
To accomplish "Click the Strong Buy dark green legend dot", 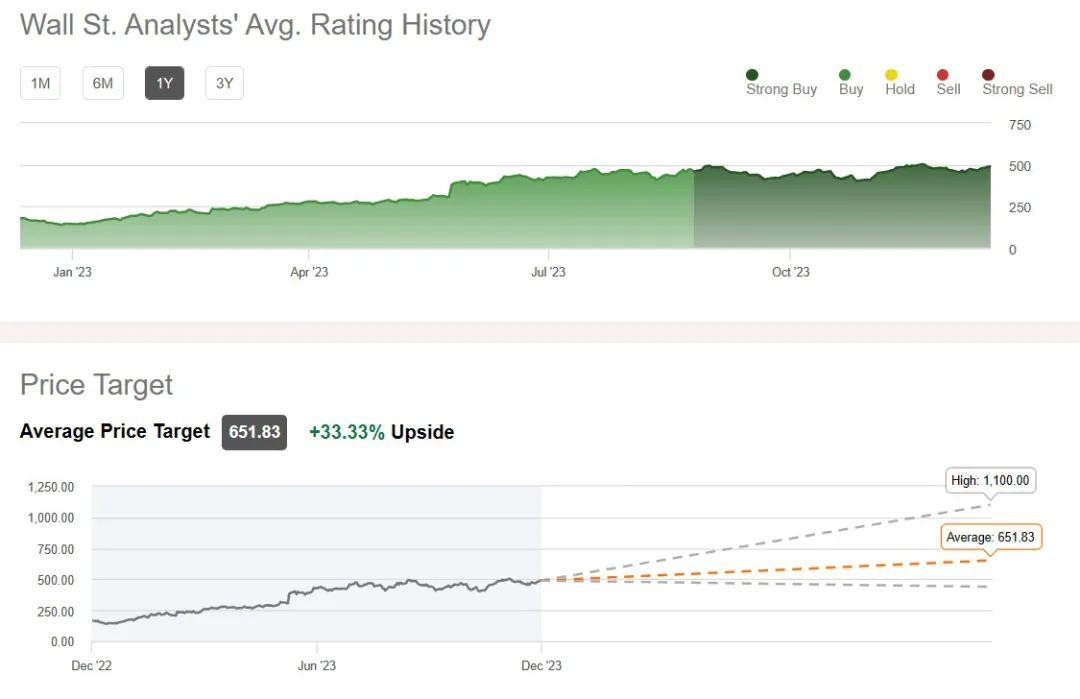I will point(752,74).
